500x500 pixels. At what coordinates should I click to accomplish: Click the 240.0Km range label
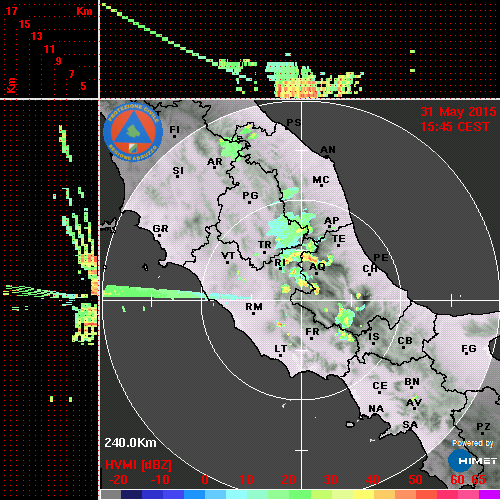[x=130, y=443]
